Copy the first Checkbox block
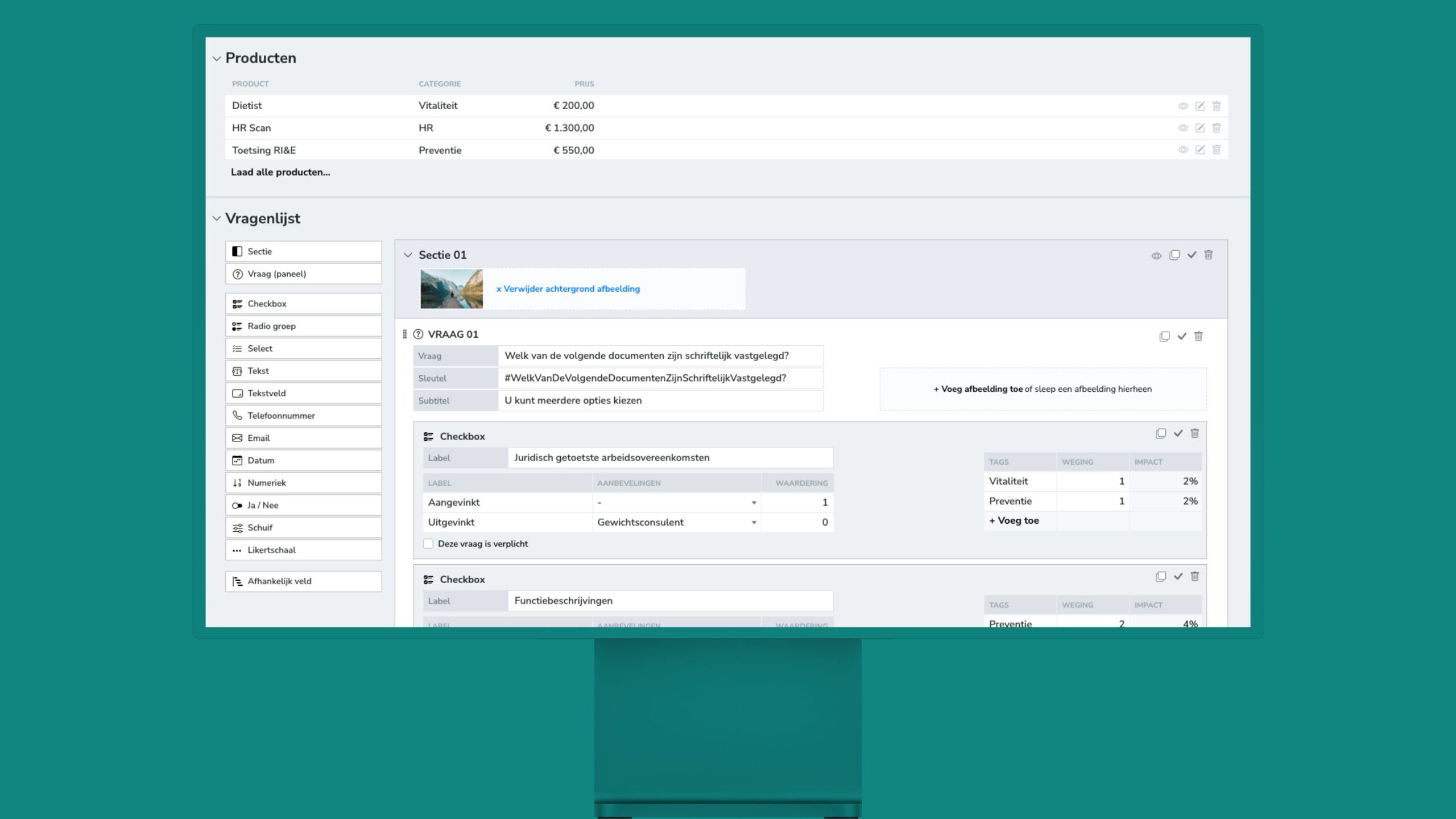 tap(1160, 433)
